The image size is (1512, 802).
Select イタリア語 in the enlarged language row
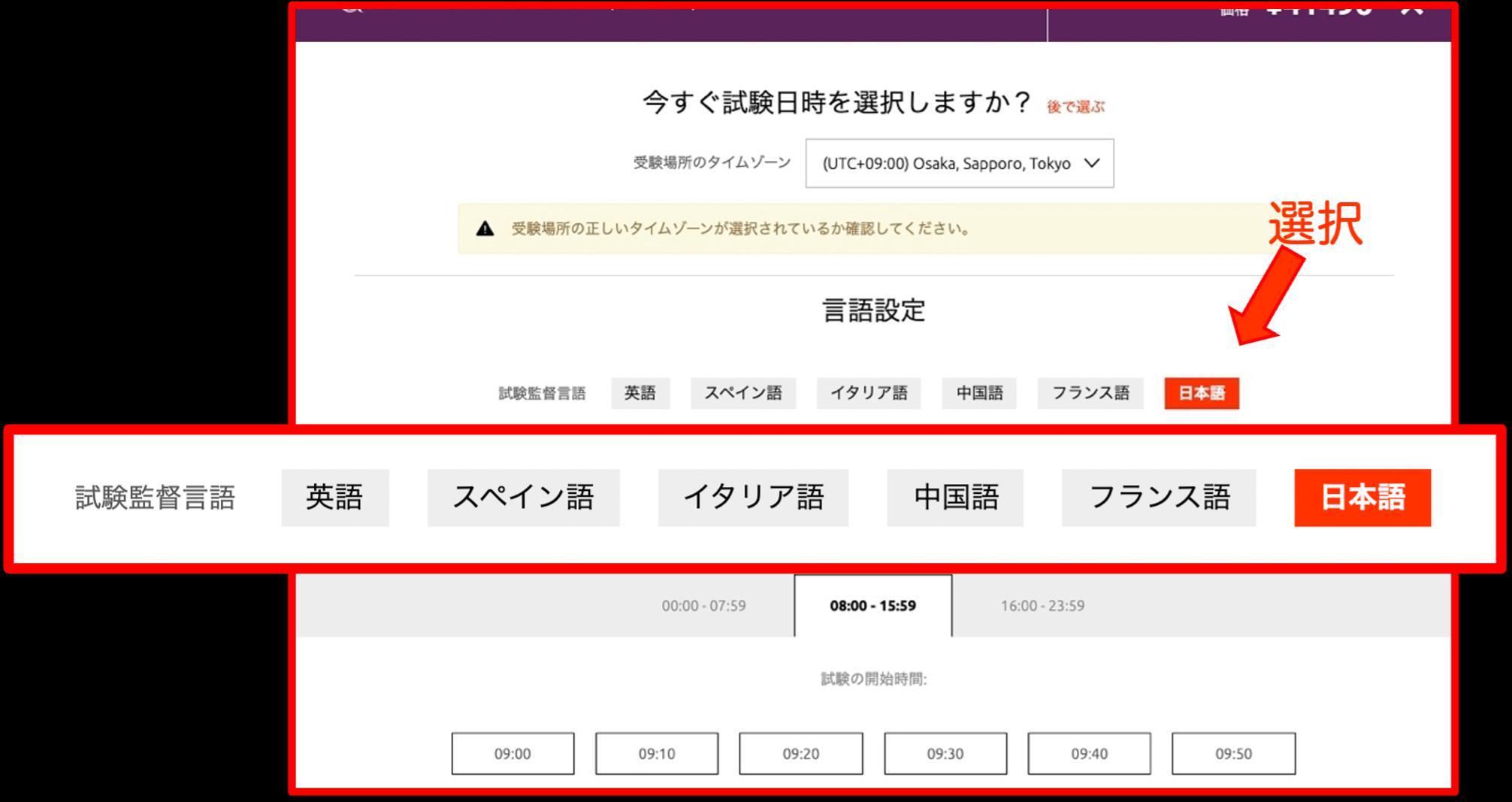753,498
